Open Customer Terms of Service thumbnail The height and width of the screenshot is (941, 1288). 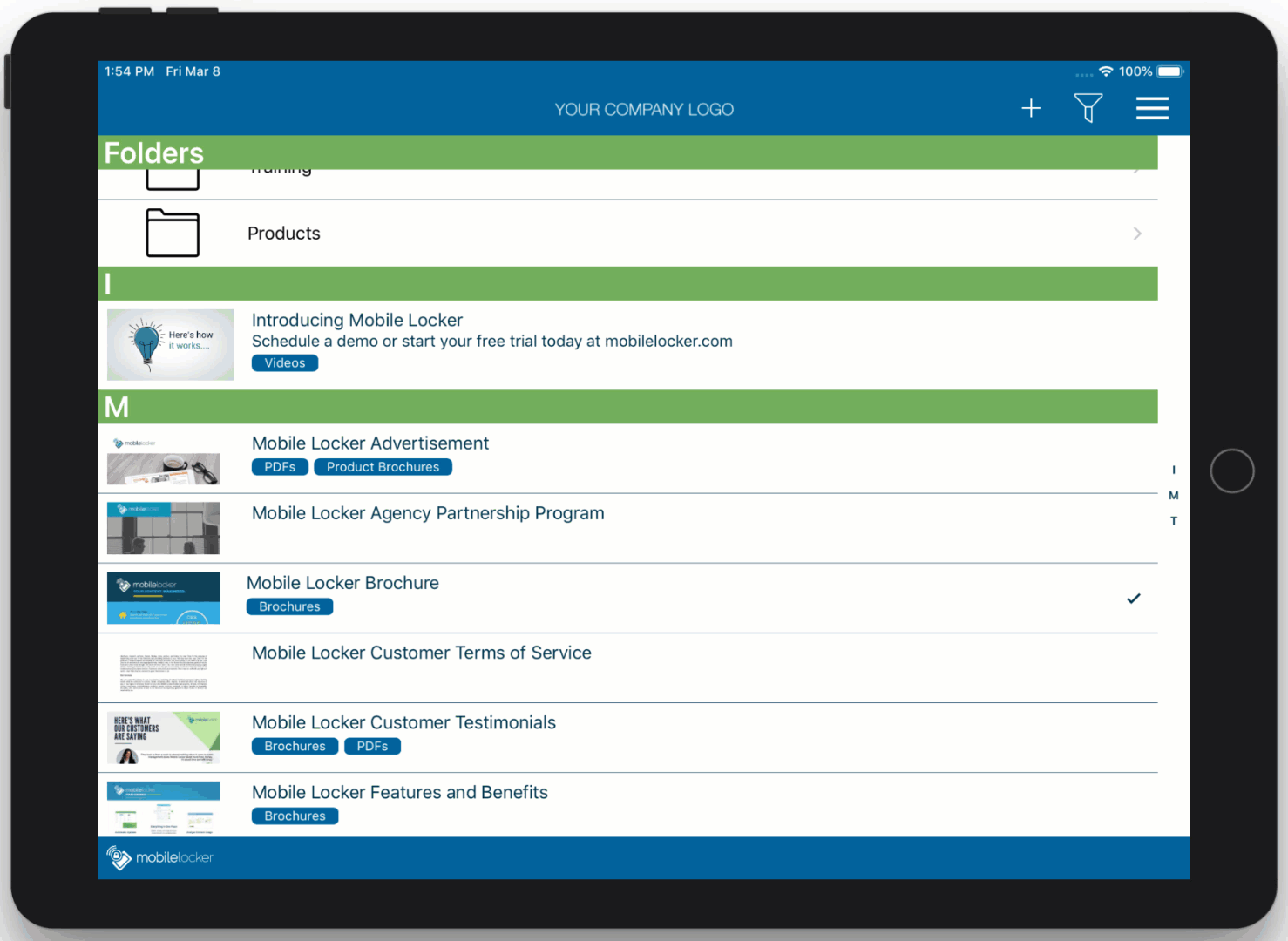click(x=164, y=668)
